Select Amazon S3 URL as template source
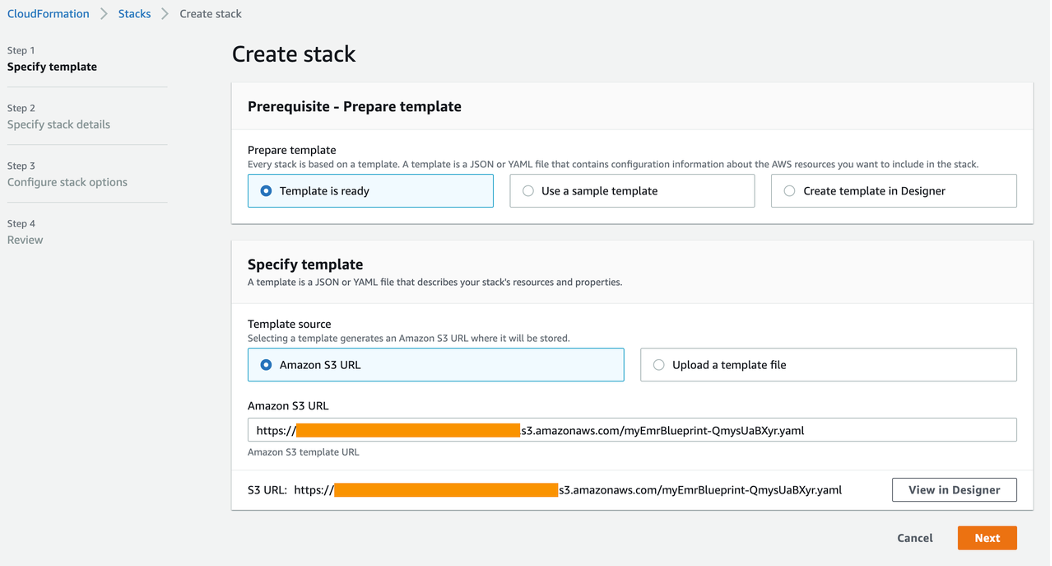Viewport: 1052px width, 566px height. point(436,365)
